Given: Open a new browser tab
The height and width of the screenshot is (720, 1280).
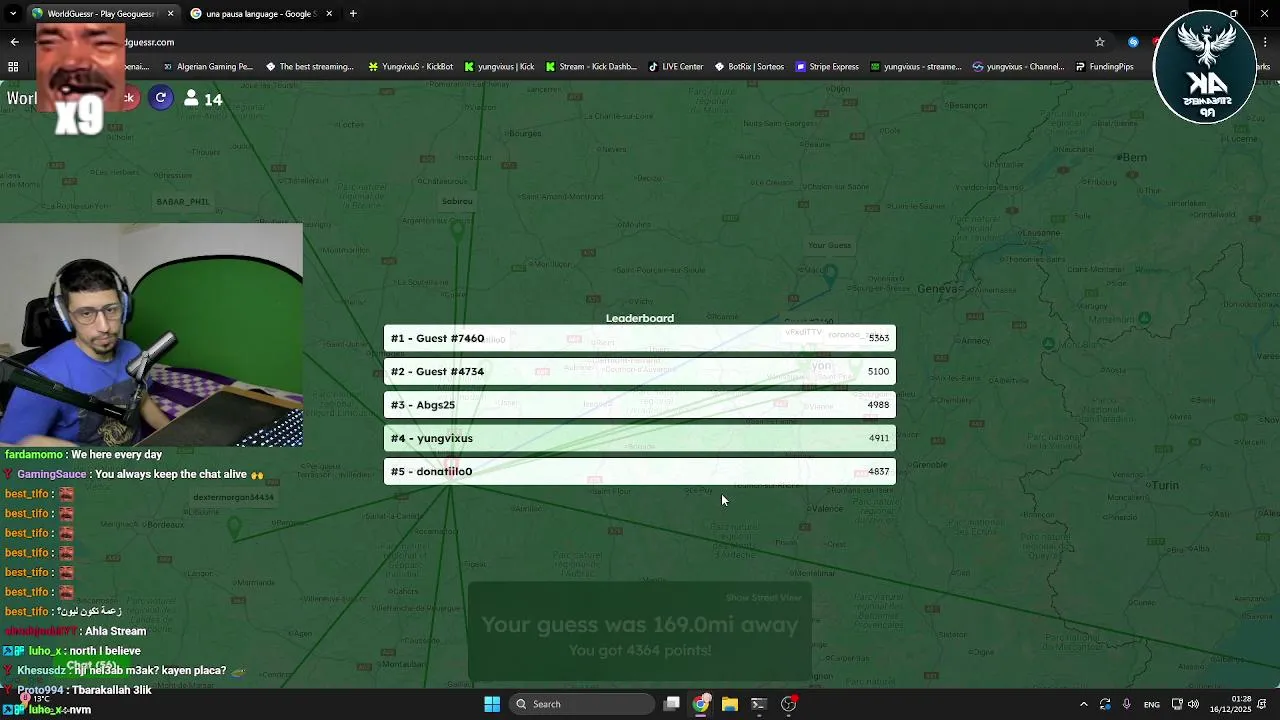Looking at the screenshot, I should pyautogui.click(x=354, y=13).
